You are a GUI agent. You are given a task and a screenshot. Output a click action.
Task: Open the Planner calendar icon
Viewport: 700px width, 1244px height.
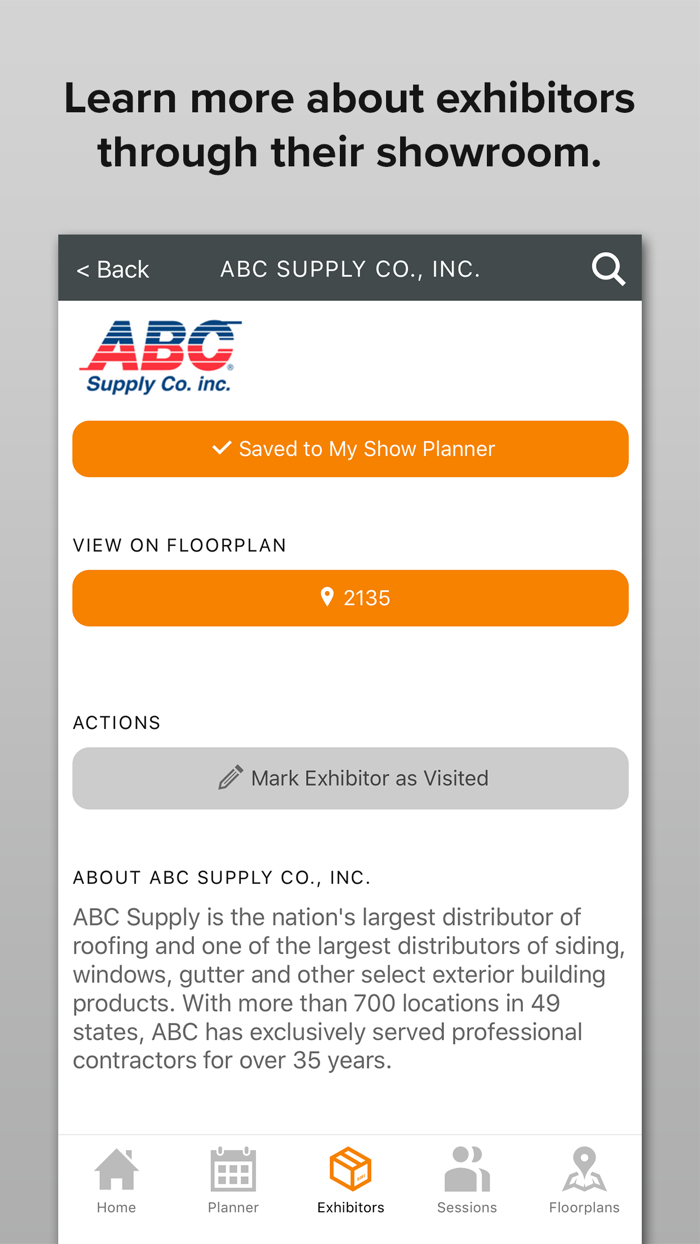[233, 1168]
